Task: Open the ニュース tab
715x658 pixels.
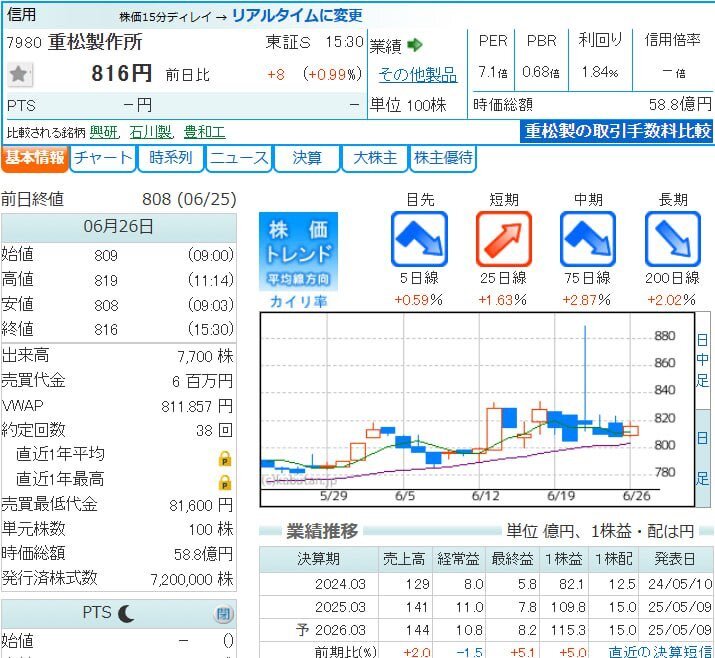Action: coord(239,158)
